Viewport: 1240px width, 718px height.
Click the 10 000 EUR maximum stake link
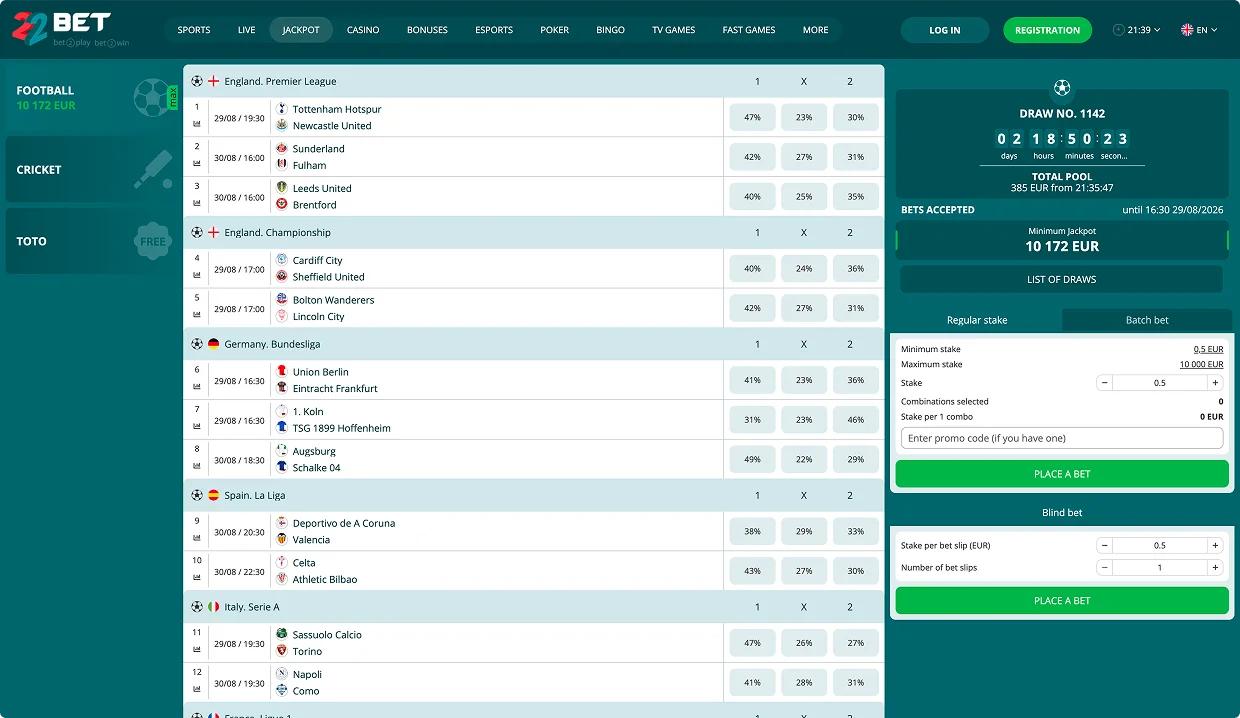tap(1201, 364)
